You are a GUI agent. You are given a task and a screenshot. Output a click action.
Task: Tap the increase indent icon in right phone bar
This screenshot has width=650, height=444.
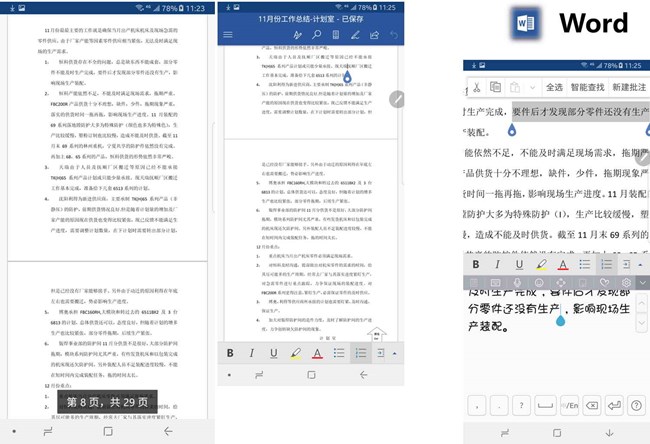point(626,264)
